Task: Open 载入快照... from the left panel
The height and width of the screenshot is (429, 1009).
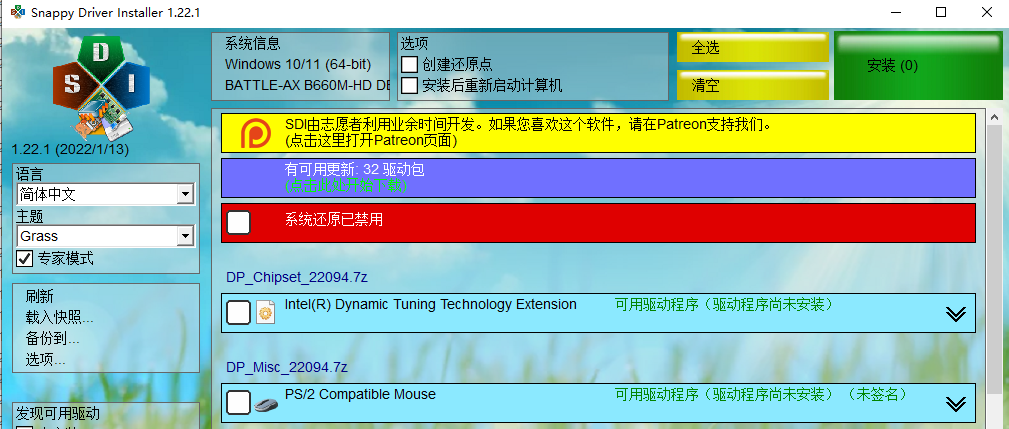Action: click(60, 318)
